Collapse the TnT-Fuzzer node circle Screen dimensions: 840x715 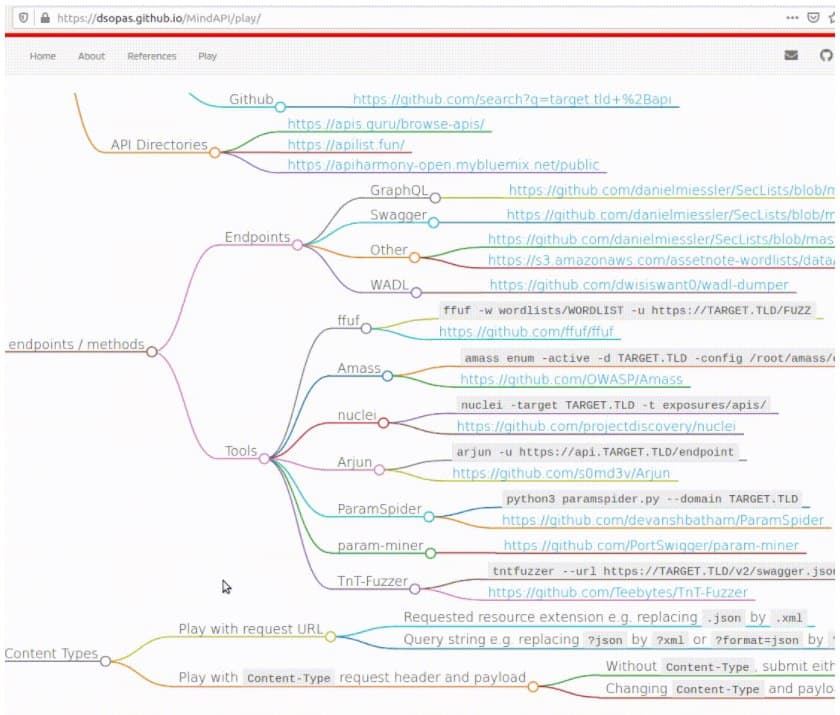coord(415,589)
